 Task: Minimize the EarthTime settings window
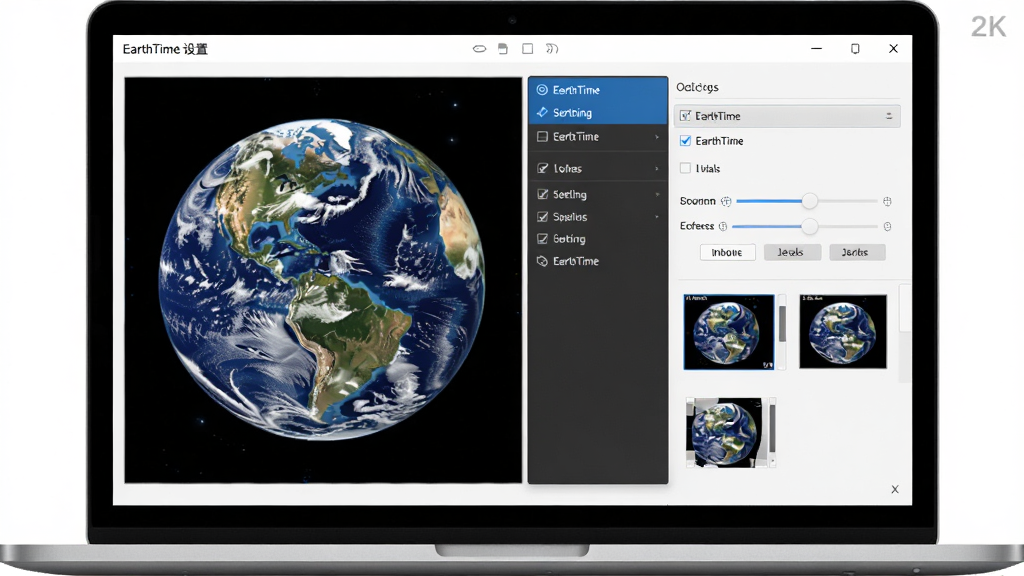click(x=816, y=48)
